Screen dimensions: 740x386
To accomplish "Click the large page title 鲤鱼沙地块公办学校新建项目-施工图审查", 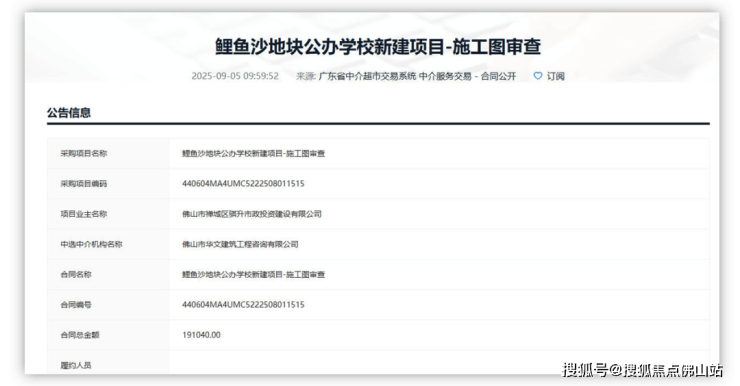I will [378, 47].
